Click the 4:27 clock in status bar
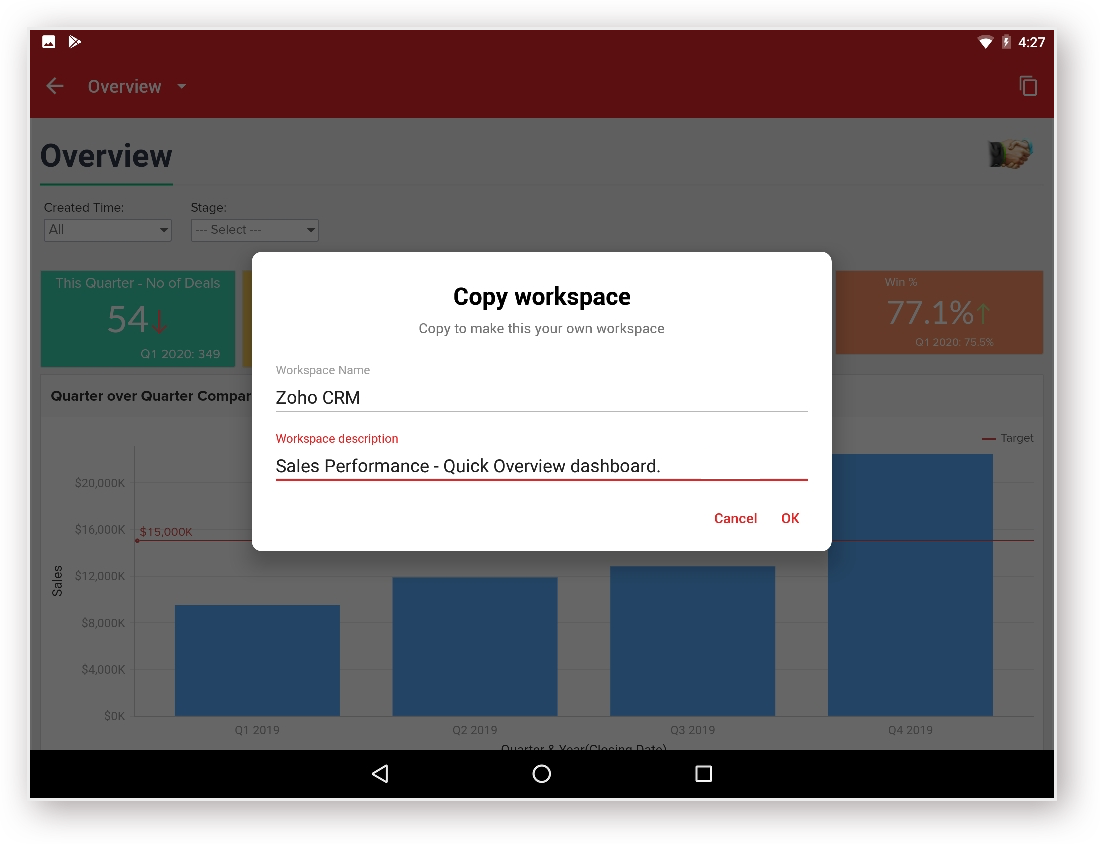Image resolution: width=1100 pixels, height=844 pixels. 1031,42
